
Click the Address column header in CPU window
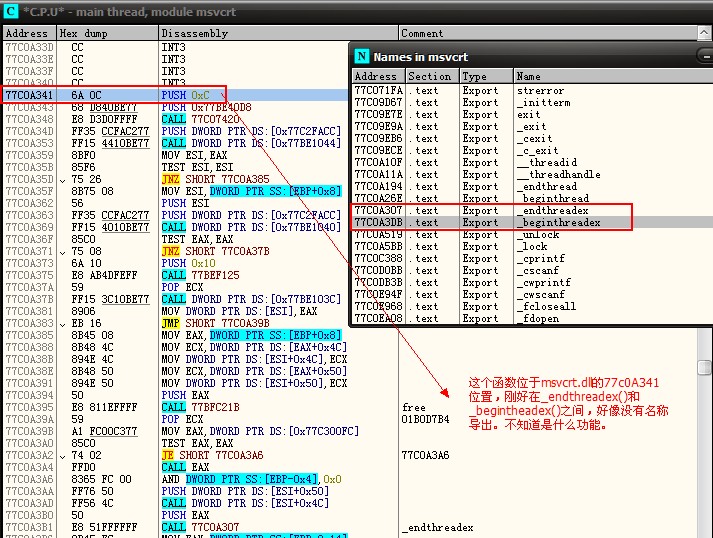tap(29, 33)
